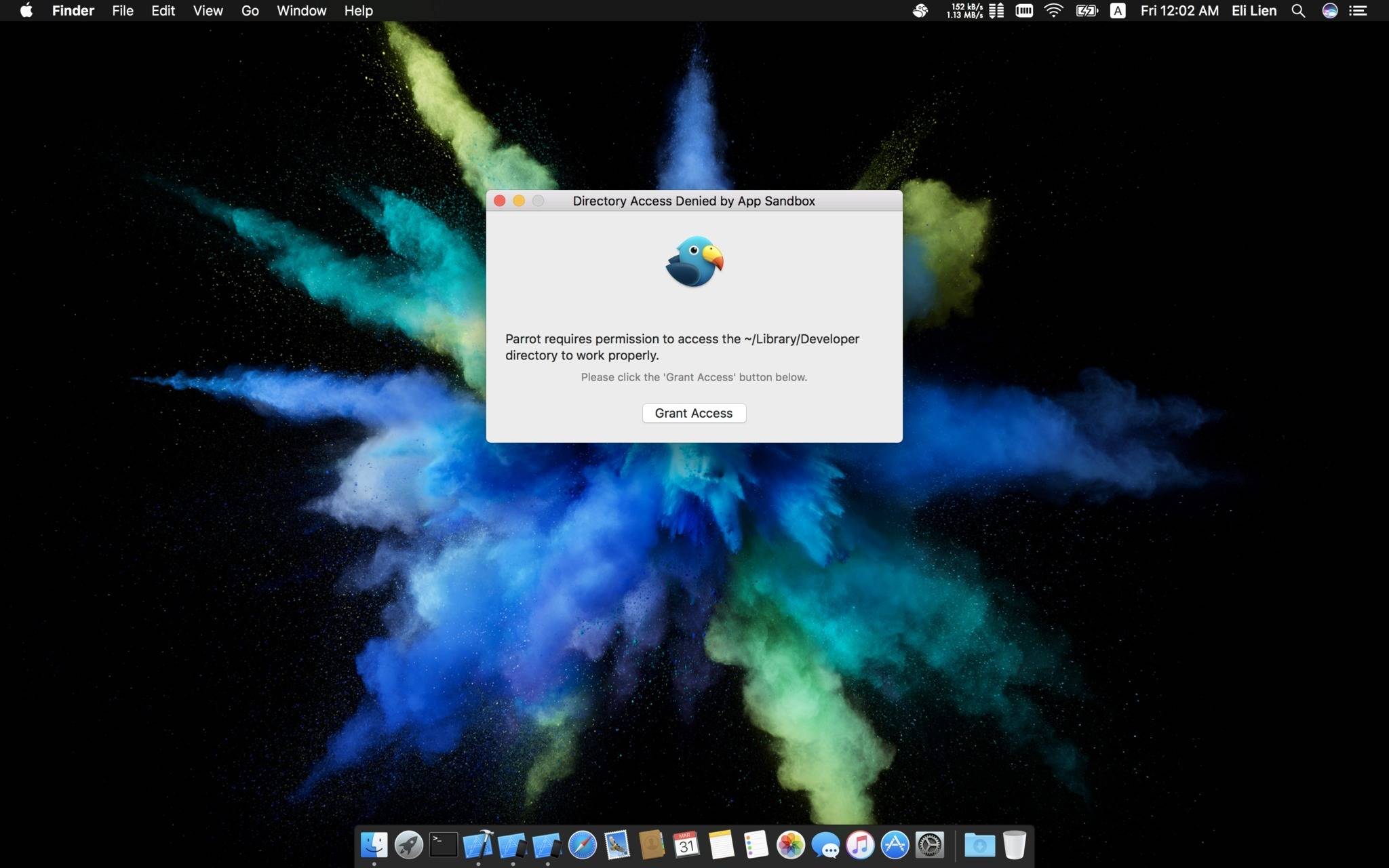Open the battery status menu
The width and height of the screenshot is (1389, 868).
(x=1087, y=10)
